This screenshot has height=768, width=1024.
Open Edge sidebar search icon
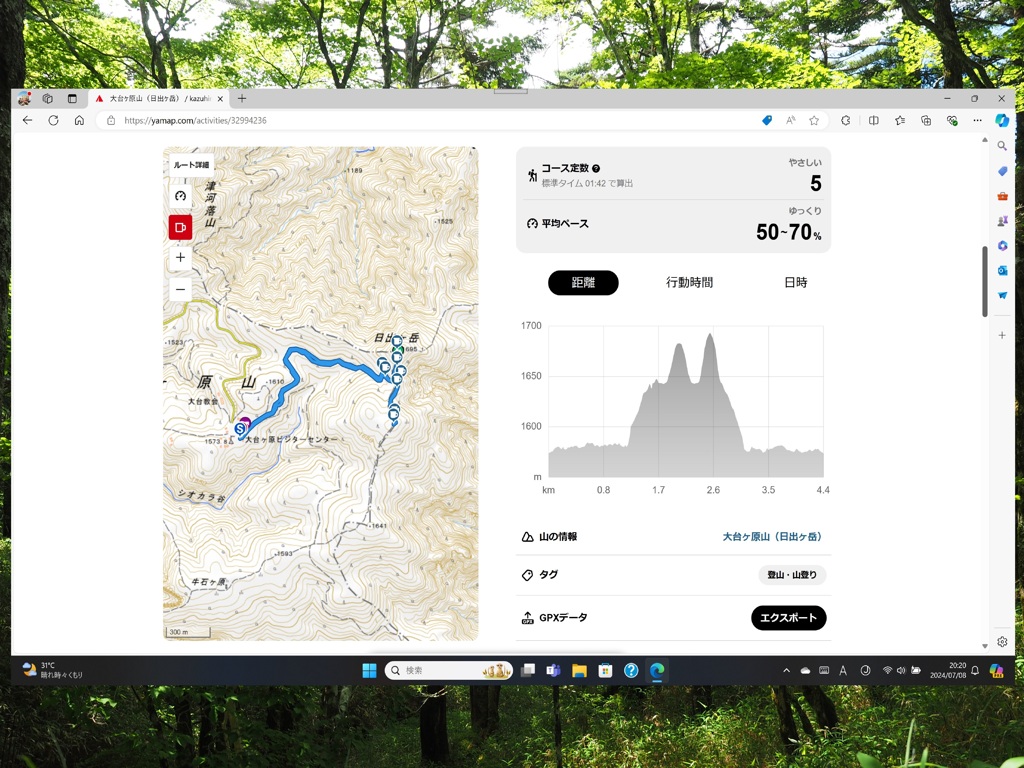1002,146
